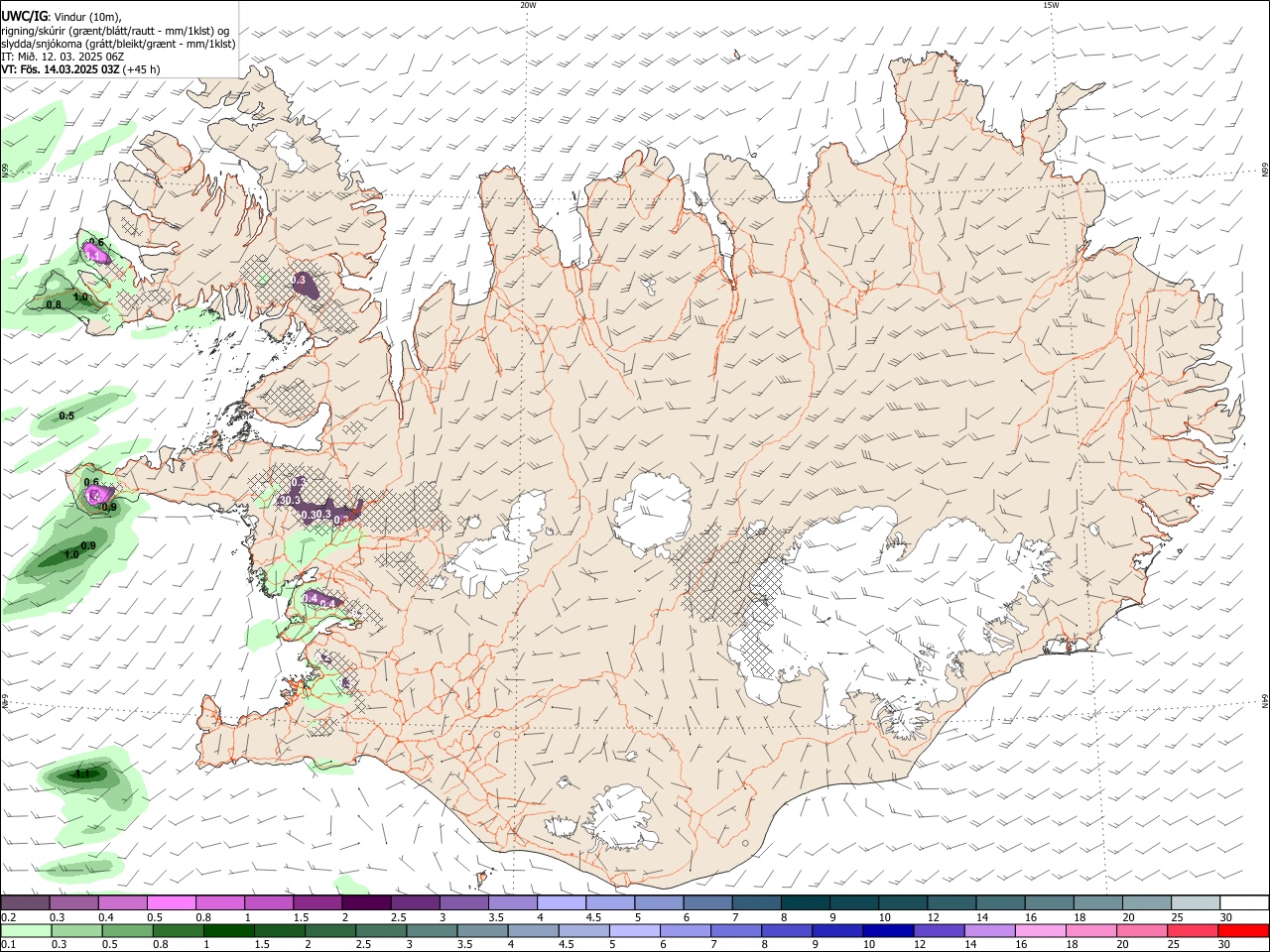Image resolution: width=1270 pixels, height=952 pixels.
Task: Click the cross-hatched area west of Vatnajökull
Action: coord(729,575)
